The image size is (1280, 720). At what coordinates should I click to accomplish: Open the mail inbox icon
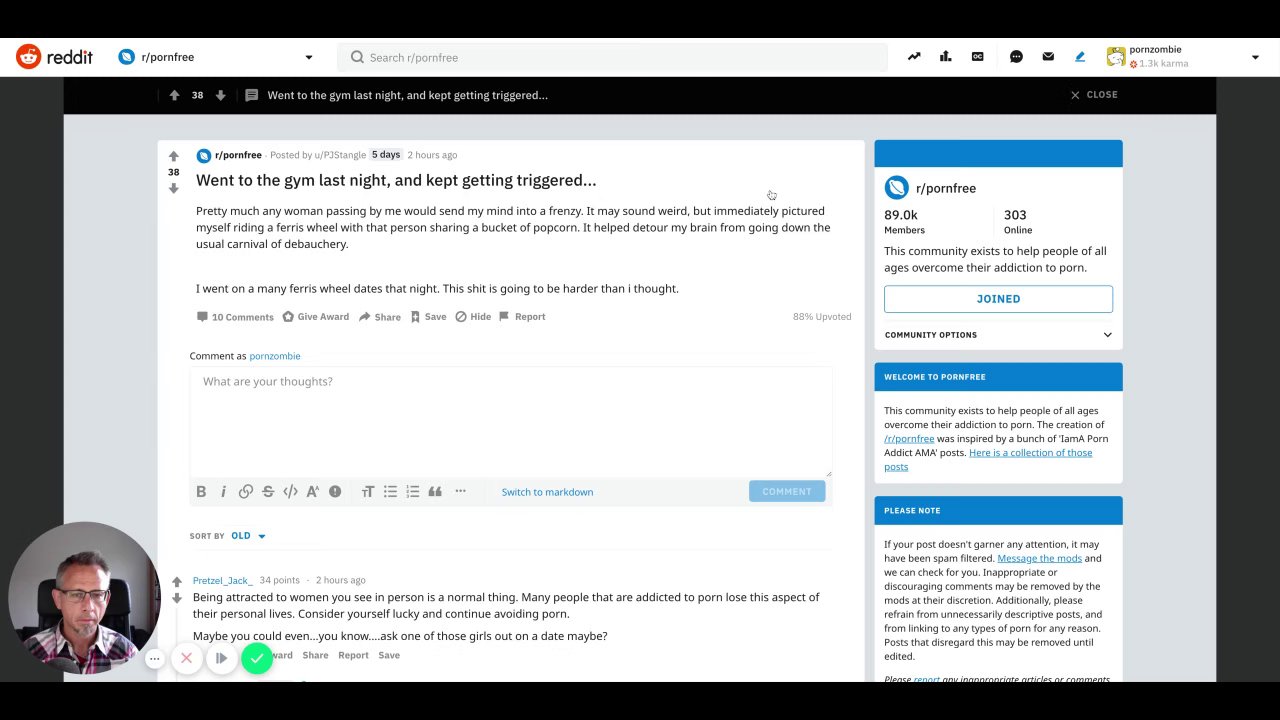coord(1048,57)
